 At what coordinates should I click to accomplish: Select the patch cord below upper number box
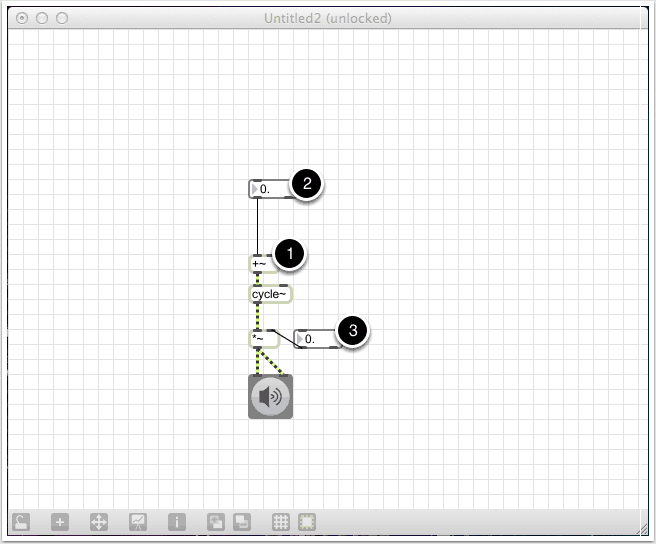click(258, 227)
